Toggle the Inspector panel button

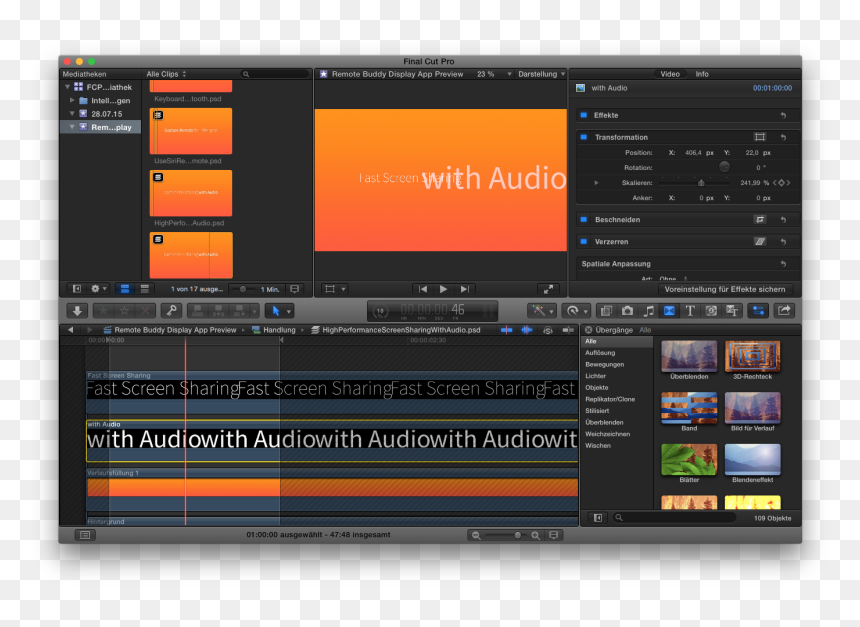coord(758,311)
